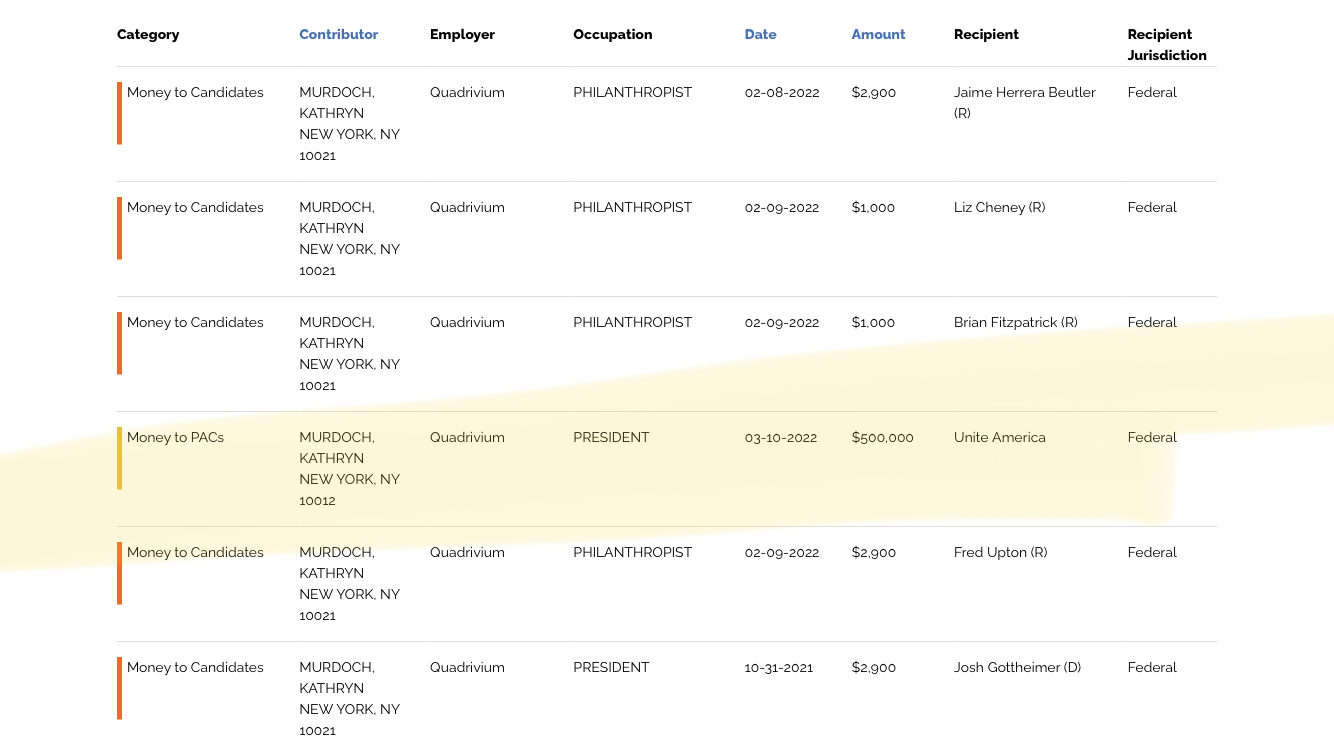This screenshot has height=750, width=1334.
Task: Click the Recipient Jurisdiction column header
Action: [1167, 45]
